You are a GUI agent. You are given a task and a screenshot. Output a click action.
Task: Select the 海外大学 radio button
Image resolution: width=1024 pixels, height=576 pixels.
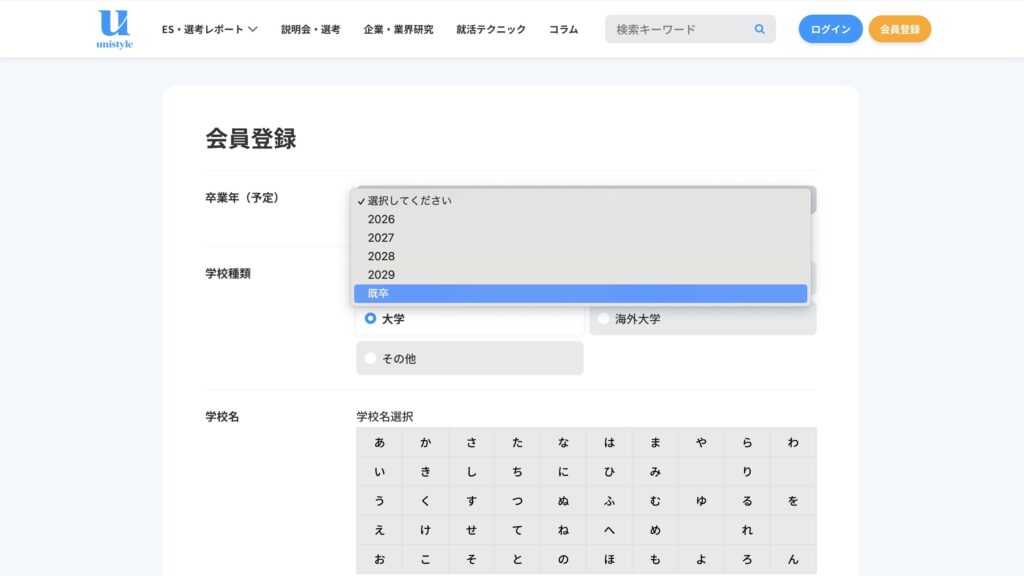(603, 319)
